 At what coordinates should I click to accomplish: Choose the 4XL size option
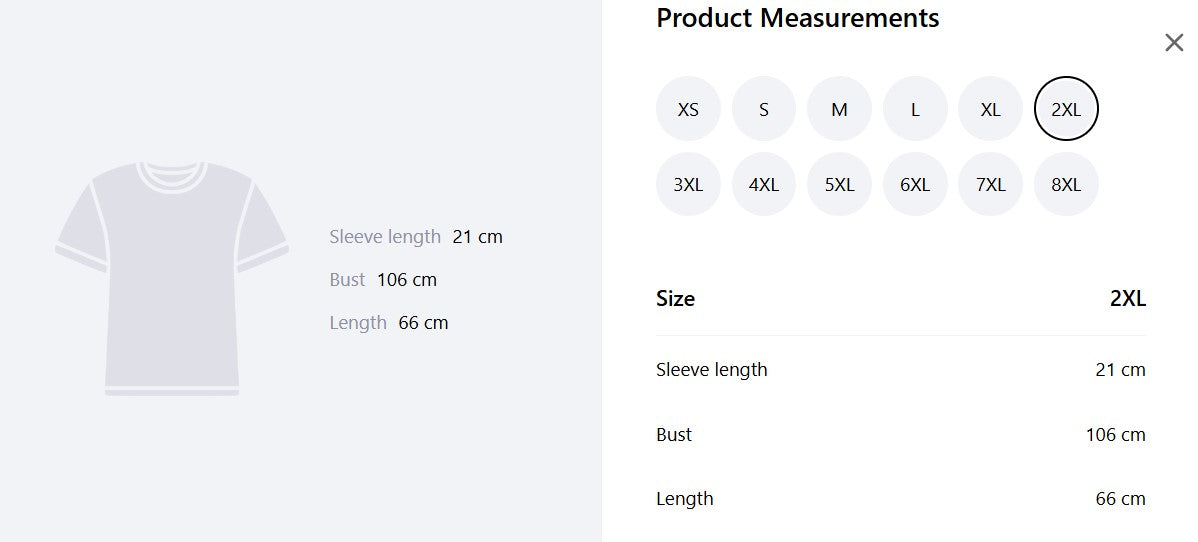[x=763, y=184]
